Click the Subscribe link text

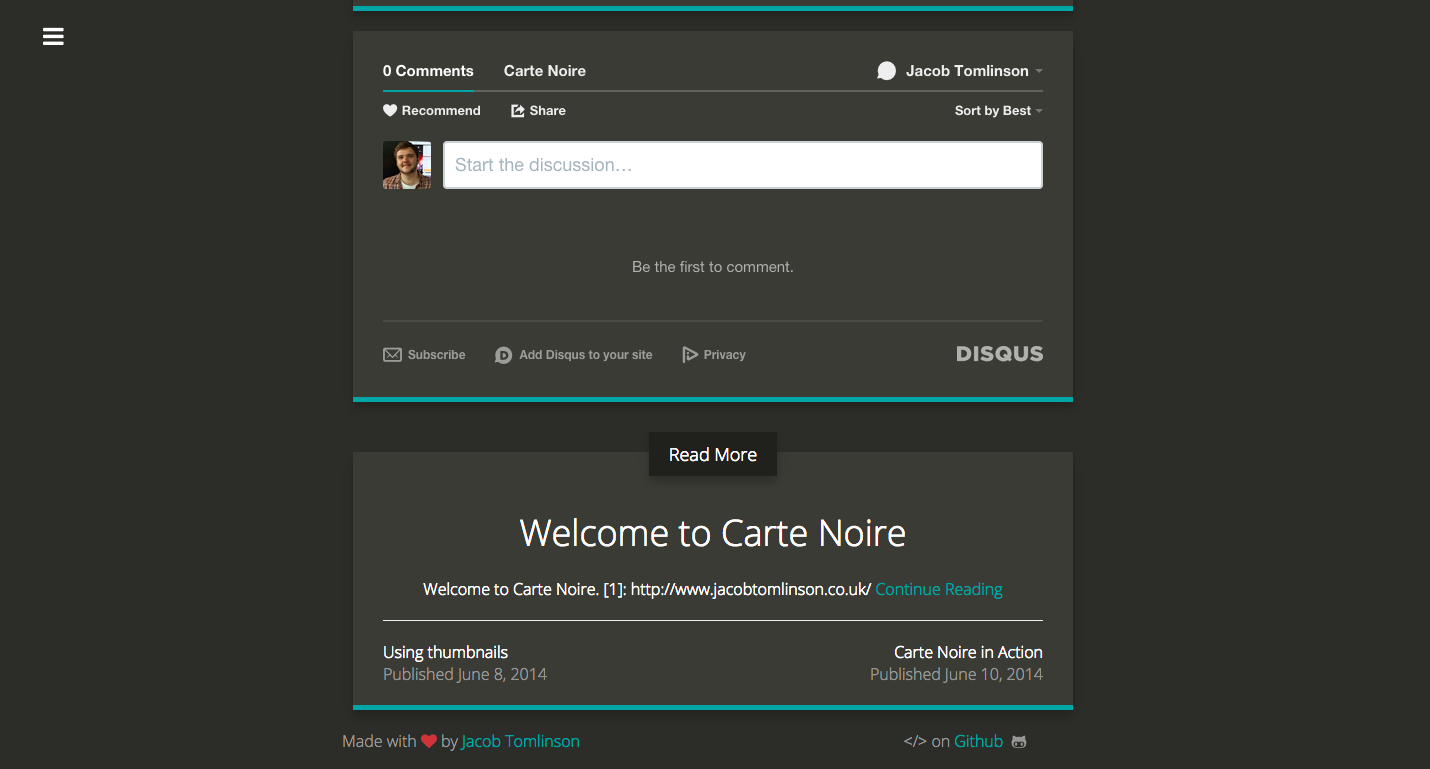(437, 355)
